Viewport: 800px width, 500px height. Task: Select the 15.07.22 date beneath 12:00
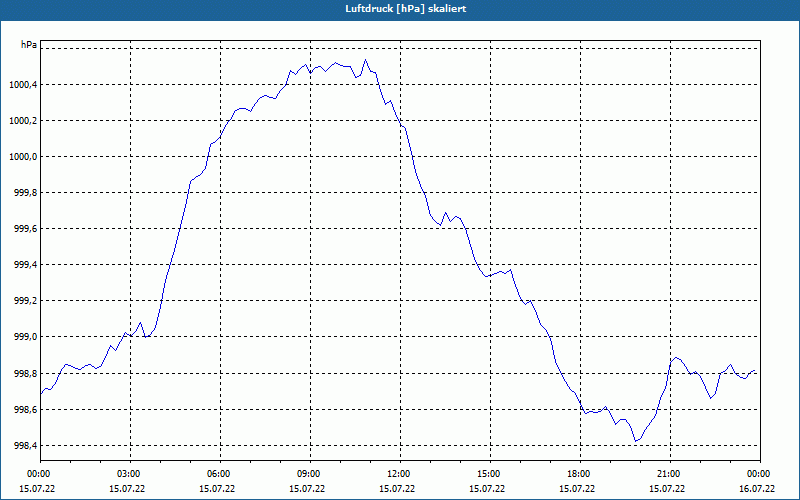[x=397, y=489]
